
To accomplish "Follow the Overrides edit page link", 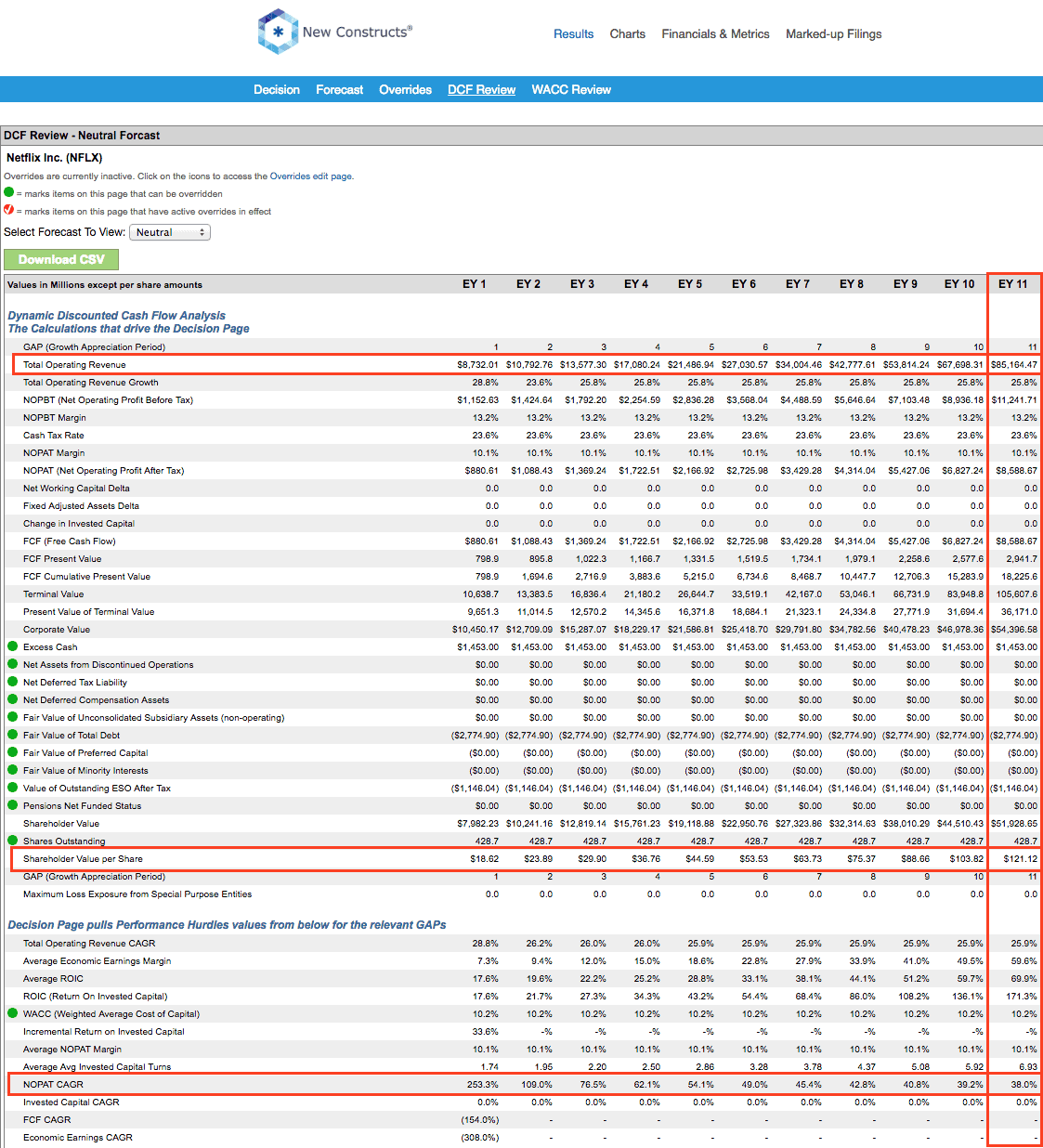I will (x=311, y=176).
